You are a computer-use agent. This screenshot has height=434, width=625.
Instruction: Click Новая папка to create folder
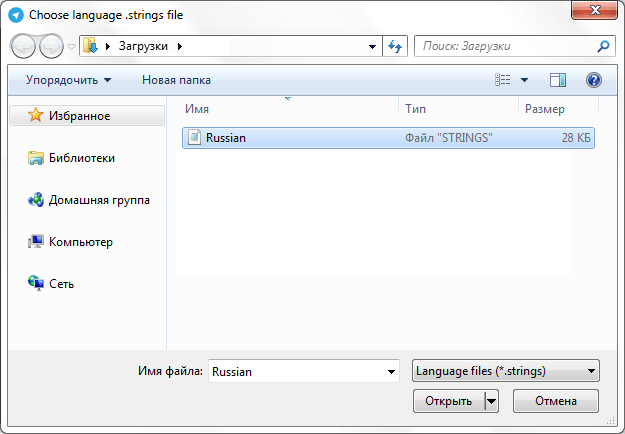(x=176, y=80)
